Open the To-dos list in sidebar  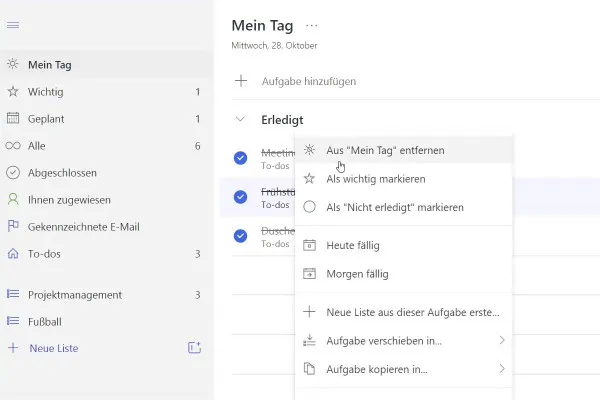pos(106,254)
